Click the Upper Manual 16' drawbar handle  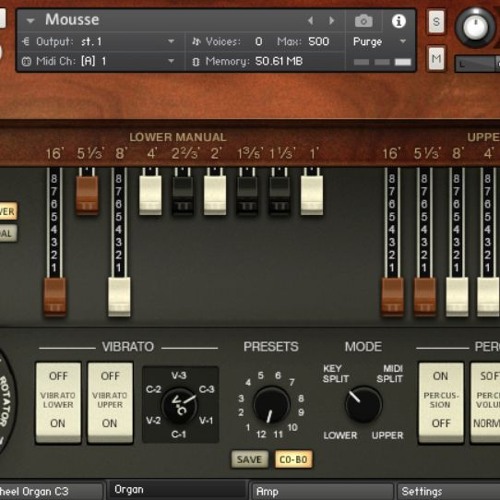pyautogui.click(x=392, y=297)
